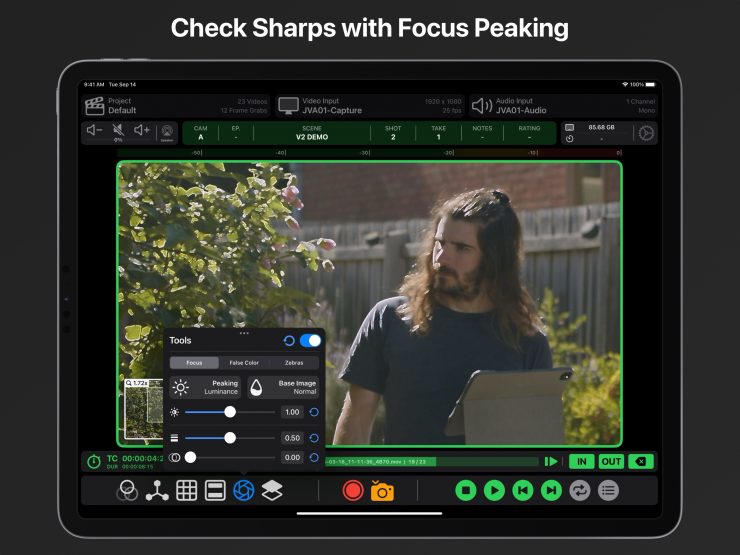740x555 pixels.
Task: Open the grid overlay tool
Action: click(186, 490)
